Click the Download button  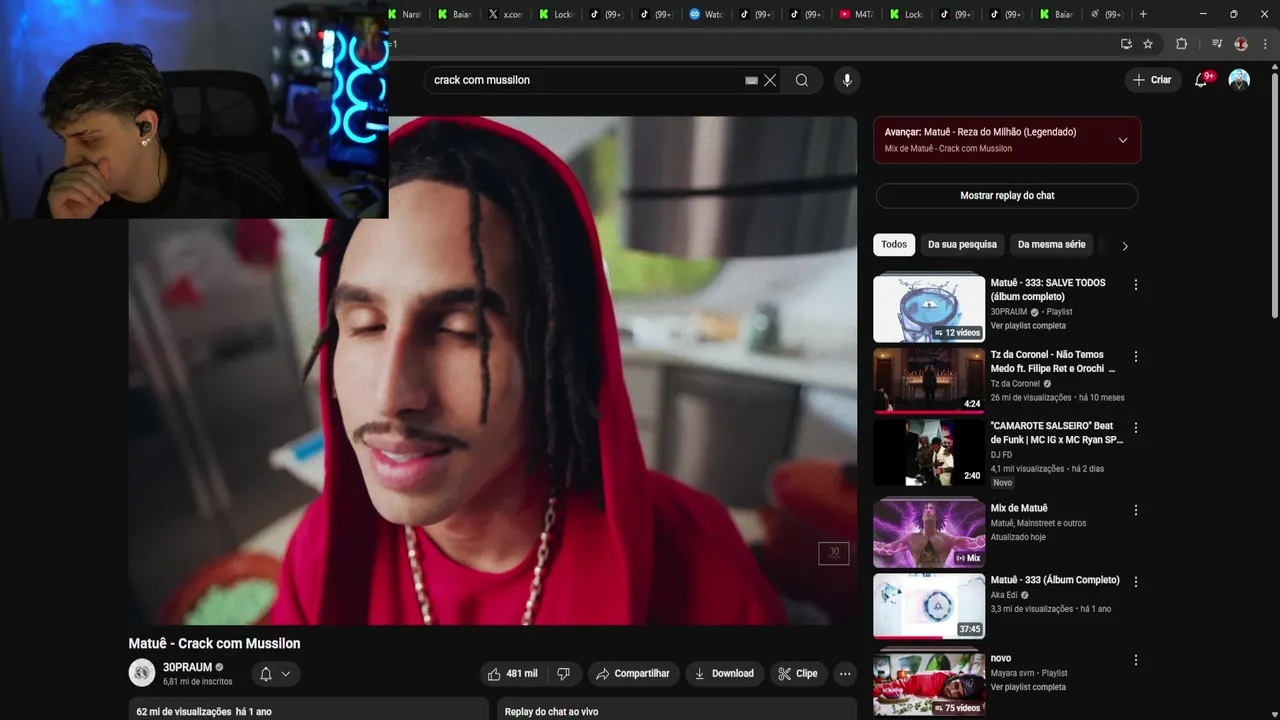[x=724, y=674]
